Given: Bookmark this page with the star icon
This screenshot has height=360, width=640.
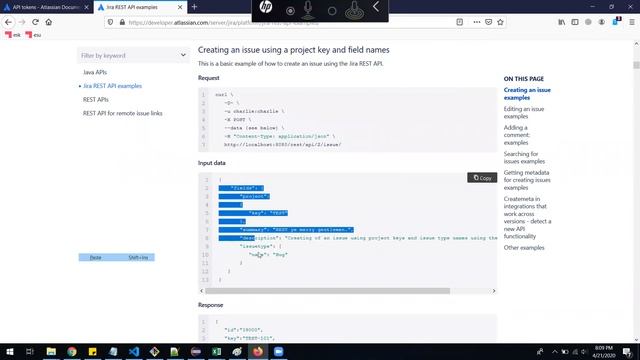Looking at the screenshot, I should pos(500,22).
